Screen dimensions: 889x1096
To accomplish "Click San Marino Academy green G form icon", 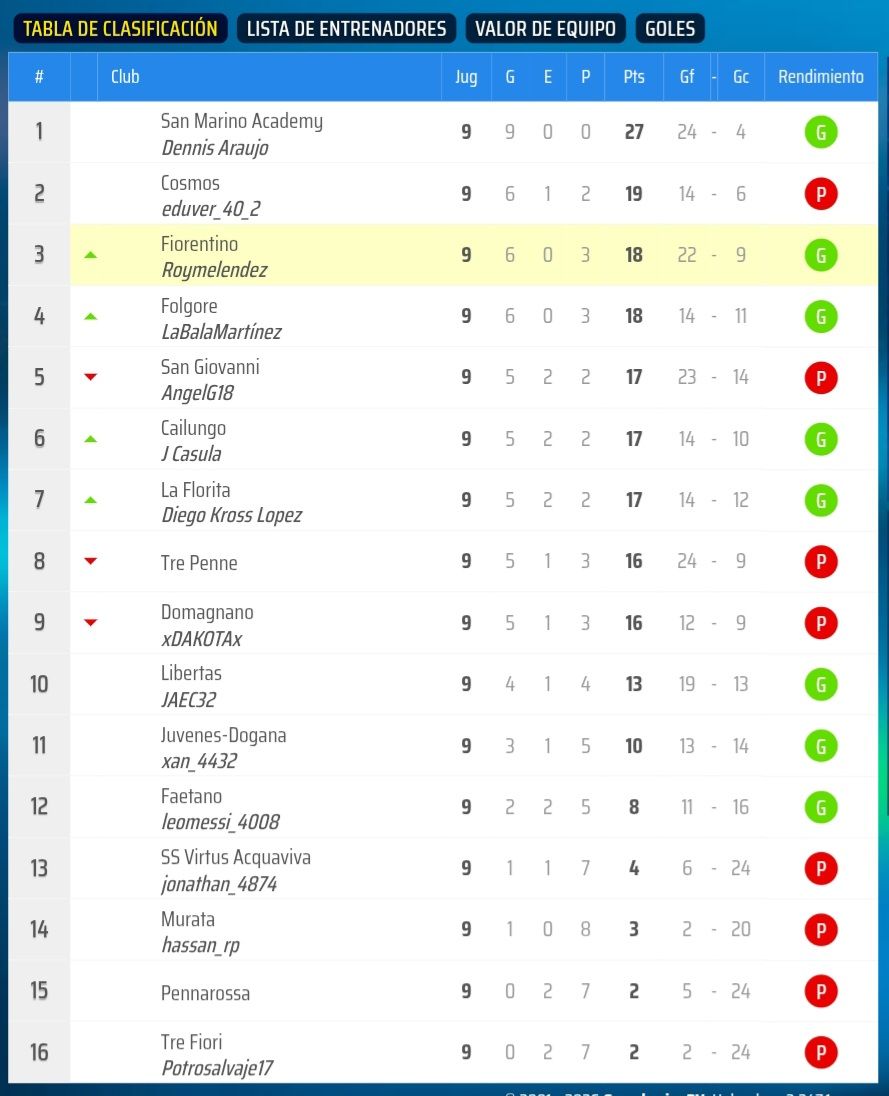I will [x=821, y=132].
